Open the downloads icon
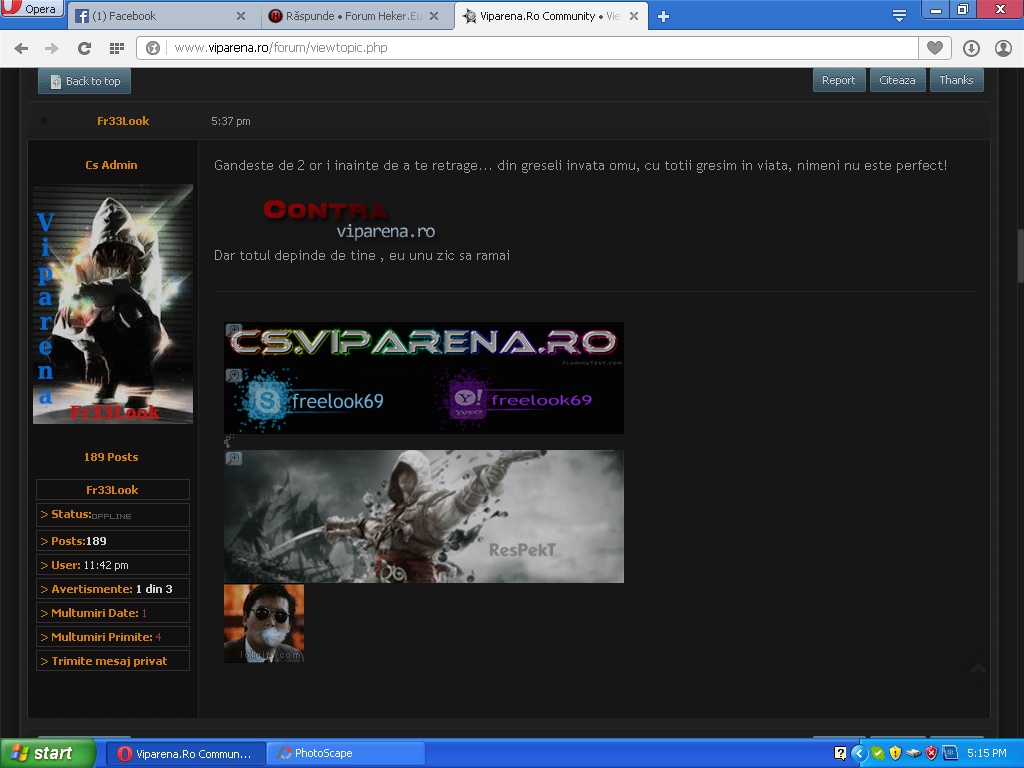Viewport: 1024px width, 768px height. coord(971,48)
